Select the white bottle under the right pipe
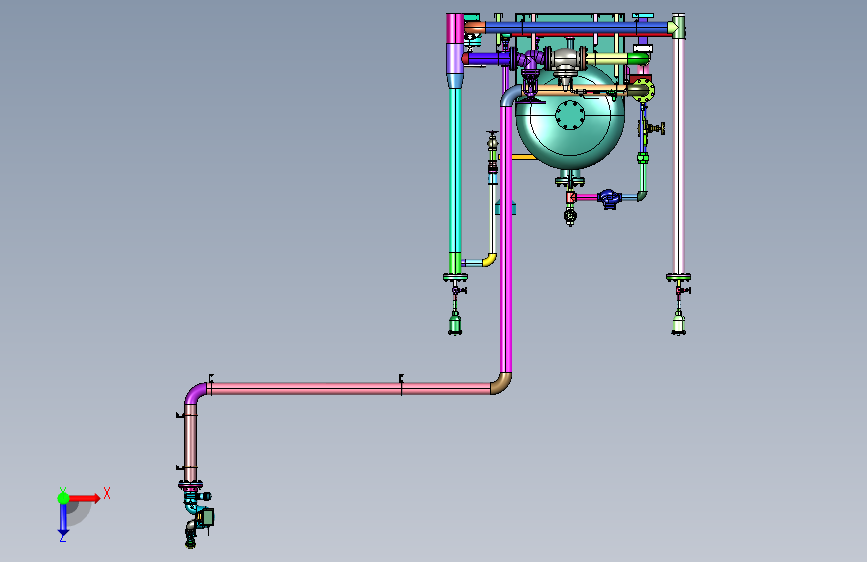Screen dimensions: 867x562 (x=678, y=322)
